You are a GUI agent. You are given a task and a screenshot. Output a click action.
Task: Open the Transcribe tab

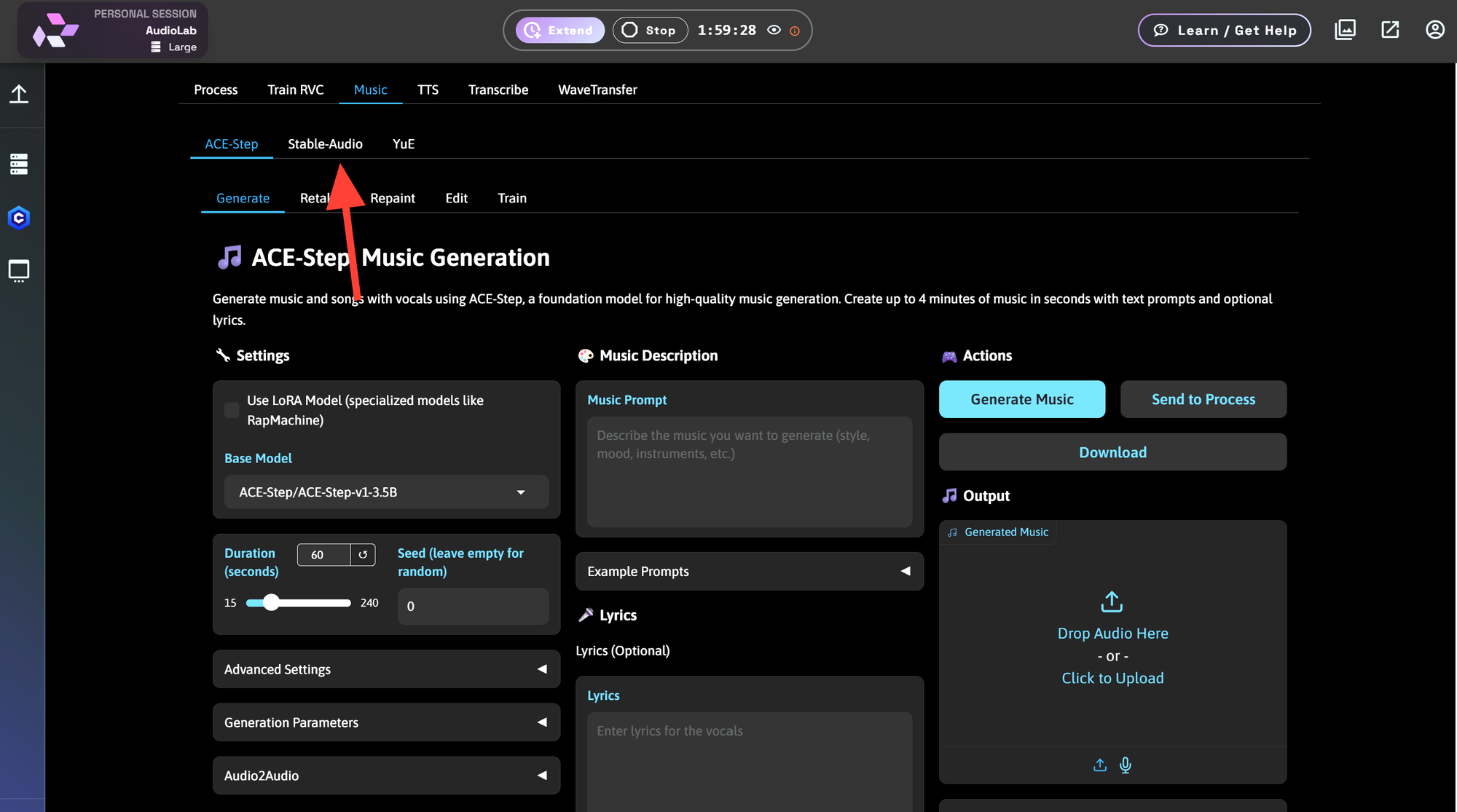click(x=498, y=90)
